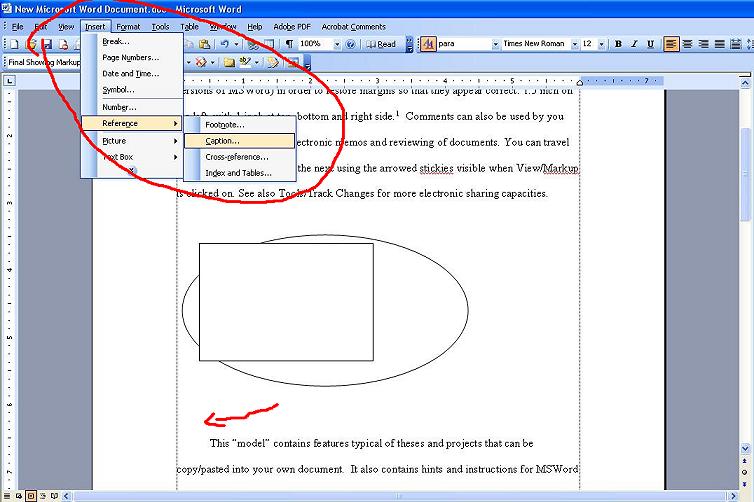Select Cross-reference in the submenu
The width and height of the screenshot is (754, 502).
click(237, 157)
